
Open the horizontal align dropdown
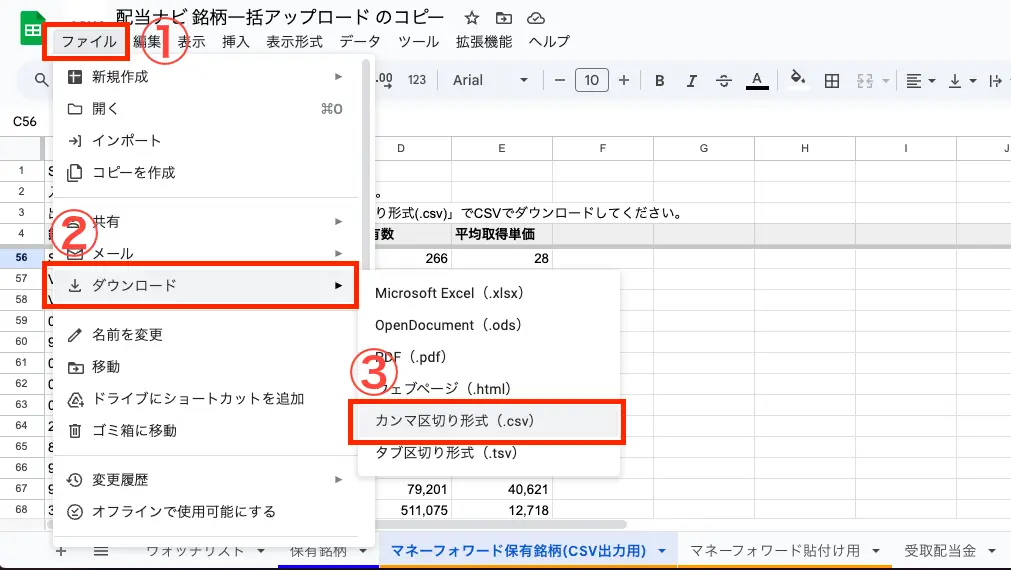coord(920,81)
